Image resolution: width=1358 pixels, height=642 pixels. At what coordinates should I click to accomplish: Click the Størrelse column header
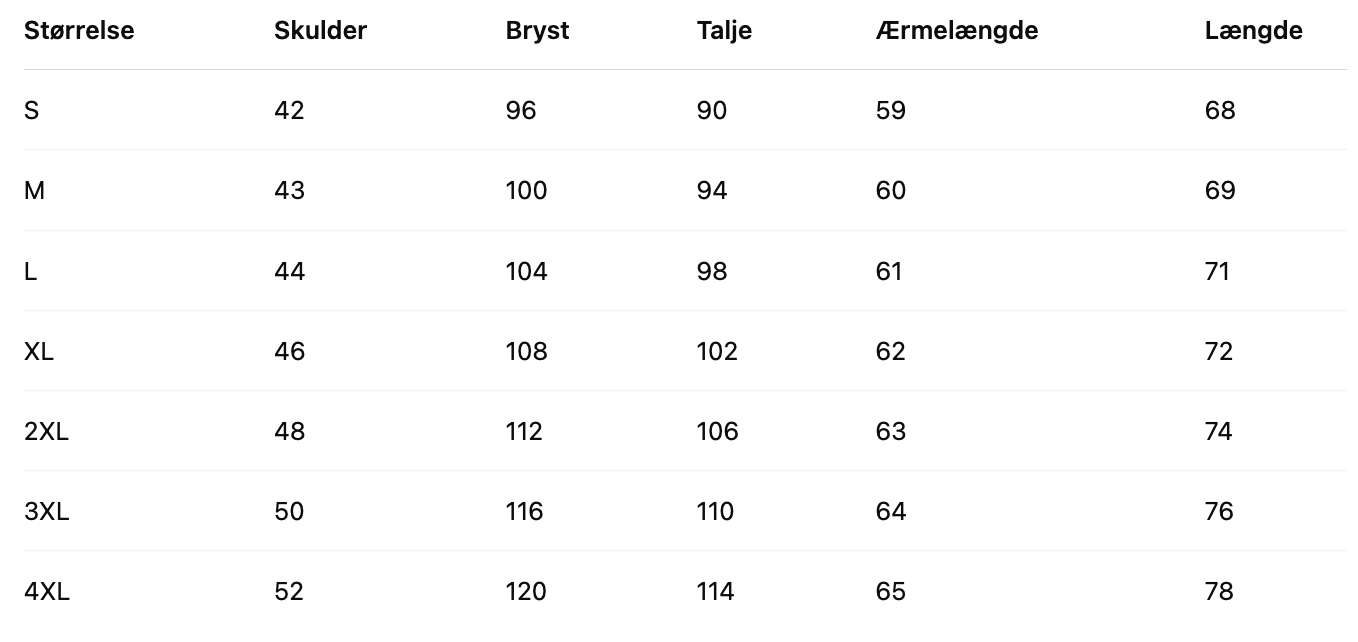(79, 30)
